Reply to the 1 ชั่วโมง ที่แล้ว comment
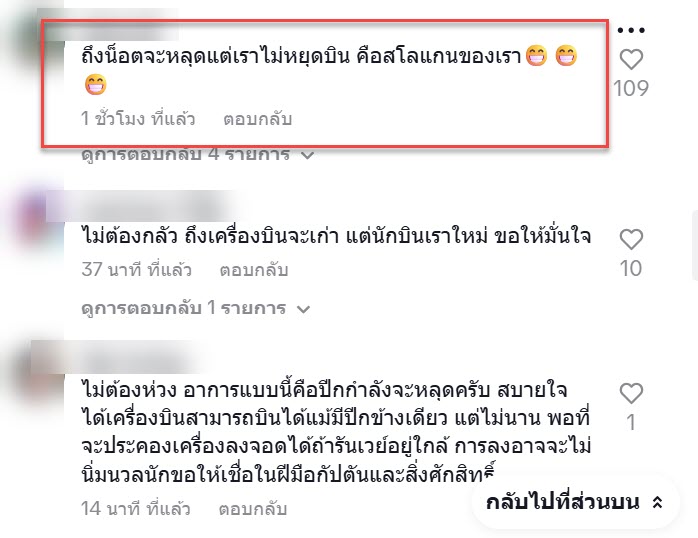 tap(257, 119)
